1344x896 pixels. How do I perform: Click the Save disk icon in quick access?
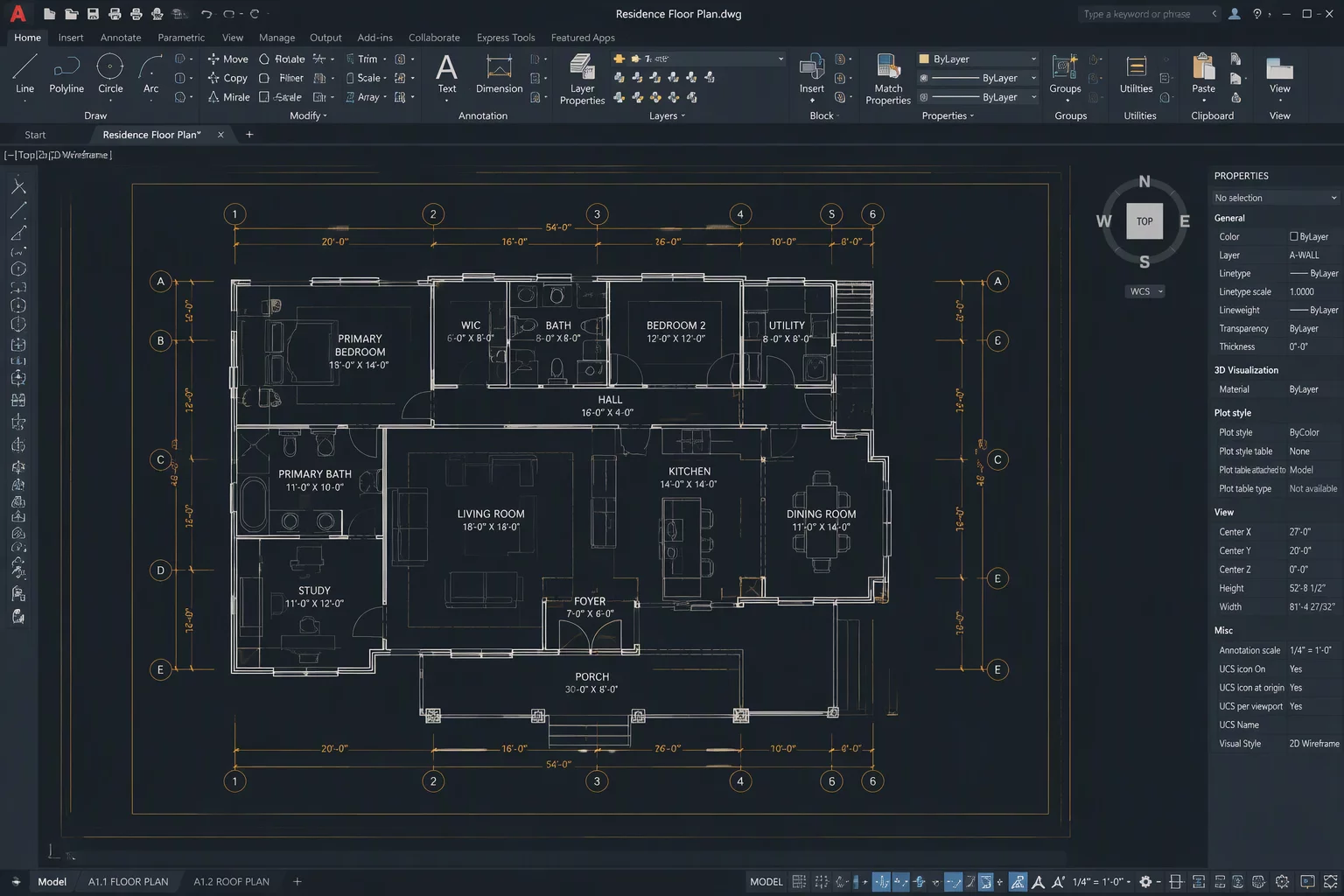point(93,14)
